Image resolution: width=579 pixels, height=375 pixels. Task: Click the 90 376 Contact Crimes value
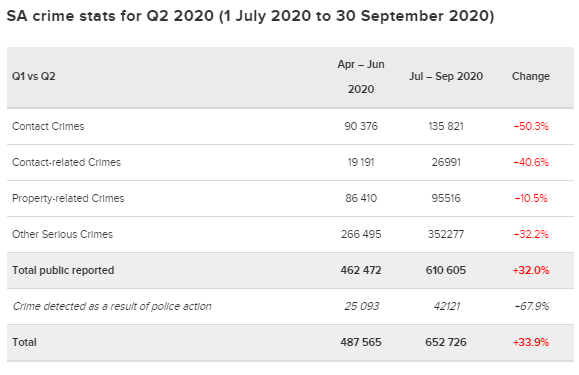[x=361, y=126]
